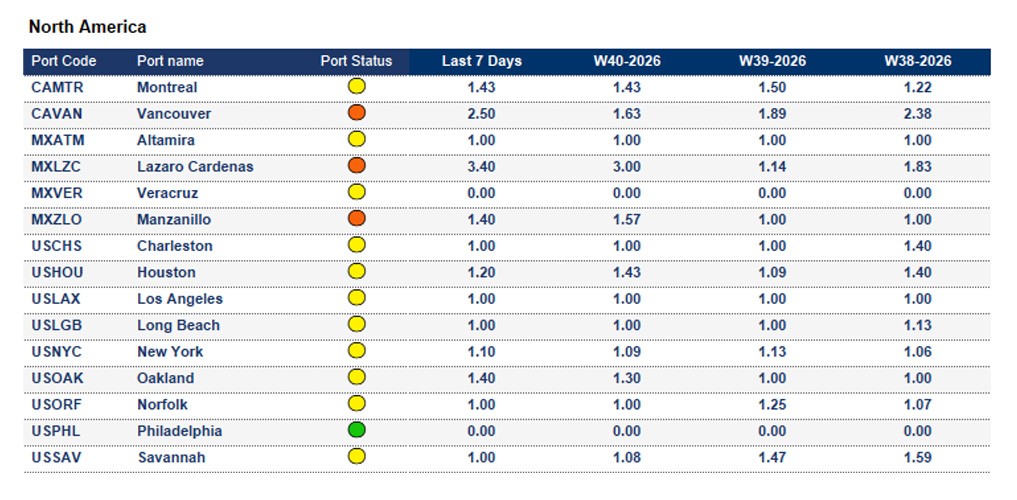Click Norfolk's W39-2026 value 1.25
The width and height of the screenshot is (1017, 500).
pos(772,405)
